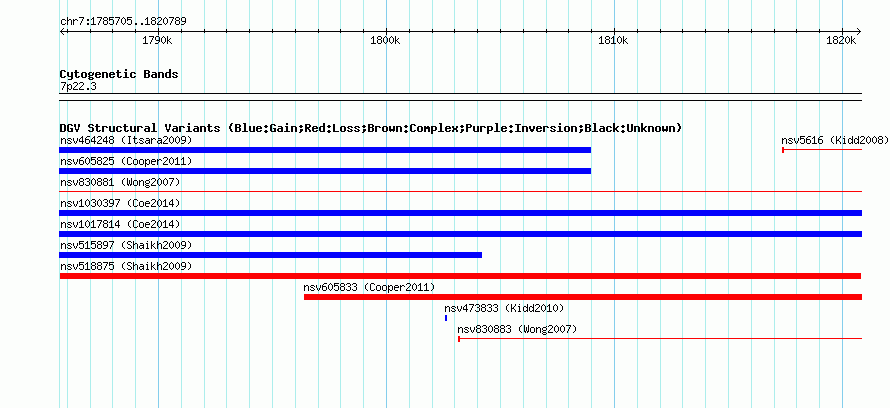Open the nsv1030397 (Coe2014) variant label
The image size is (890, 408).
click(120, 203)
